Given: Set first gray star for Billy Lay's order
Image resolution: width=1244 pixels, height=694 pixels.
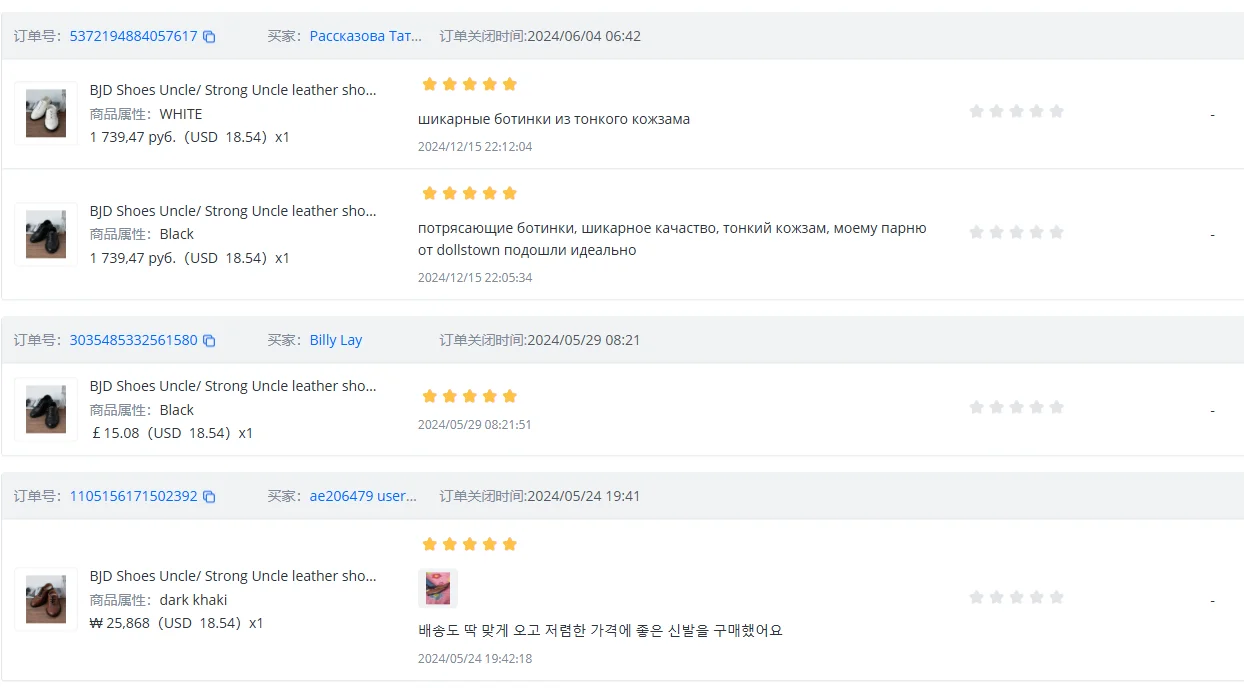Looking at the screenshot, I should [x=977, y=407].
